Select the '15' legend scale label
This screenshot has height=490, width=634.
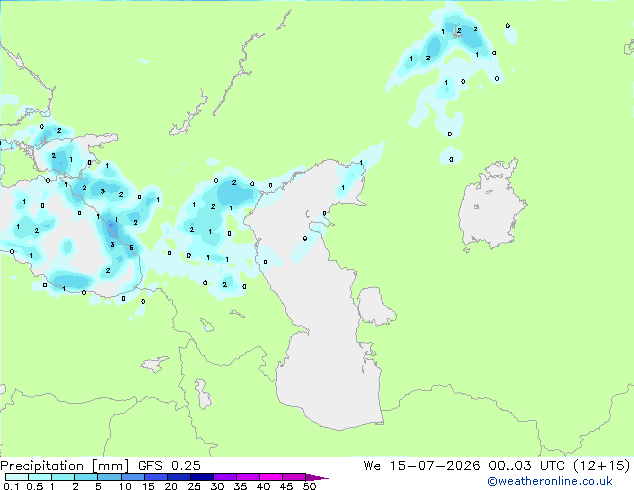148,486
